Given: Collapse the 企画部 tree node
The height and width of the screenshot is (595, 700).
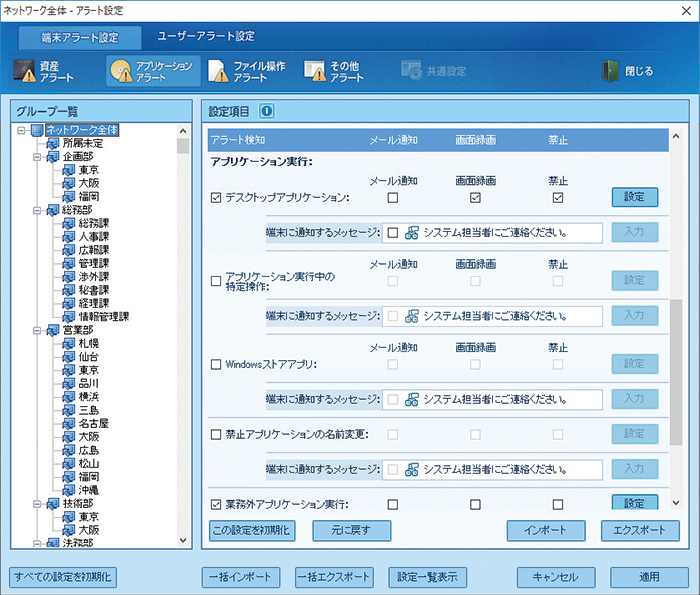Looking at the screenshot, I should pyautogui.click(x=37, y=157).
